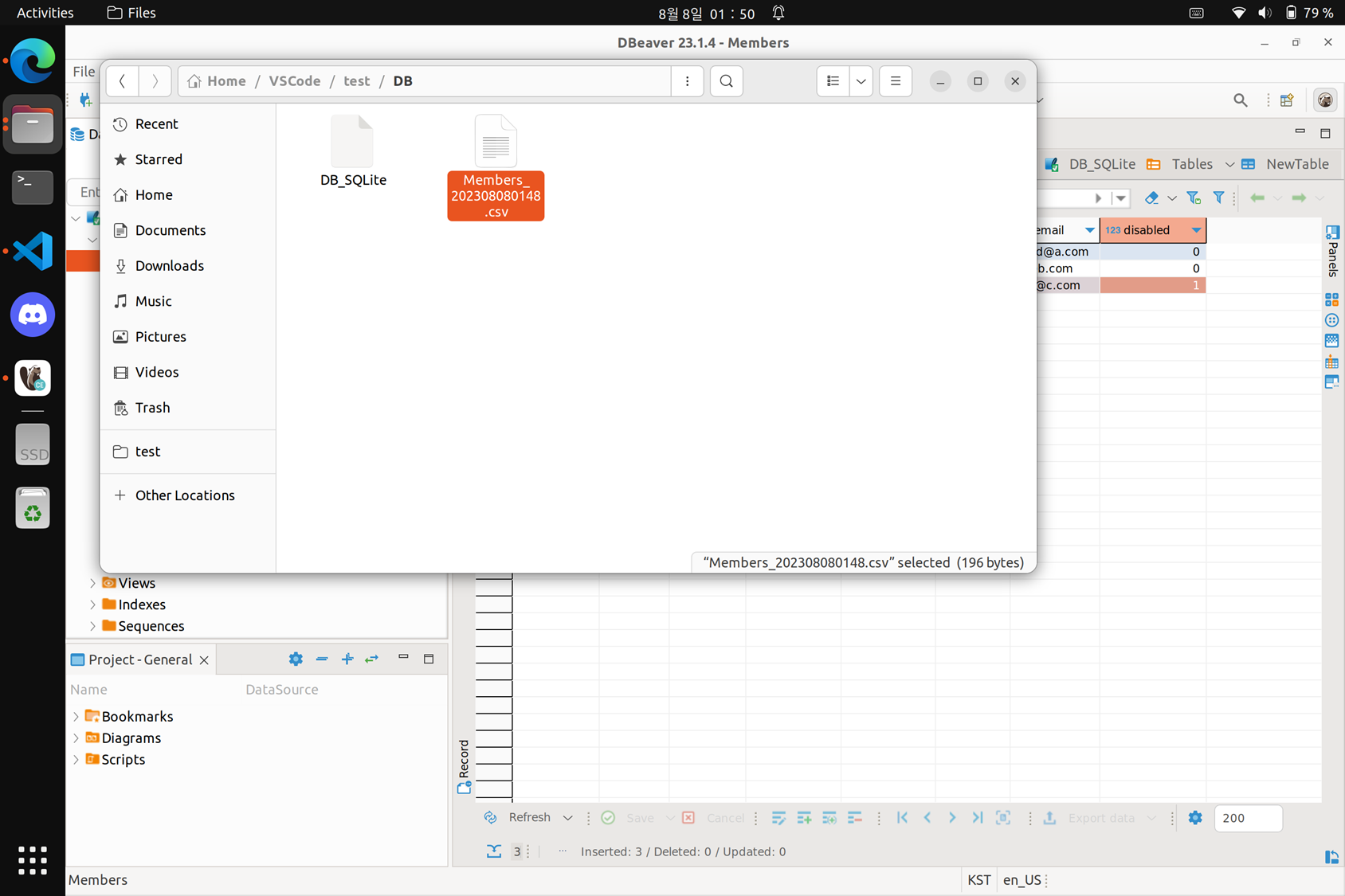Open DBeaver File menu
1345x896 pixels.
pyautogui.click(x=84, y=72)
